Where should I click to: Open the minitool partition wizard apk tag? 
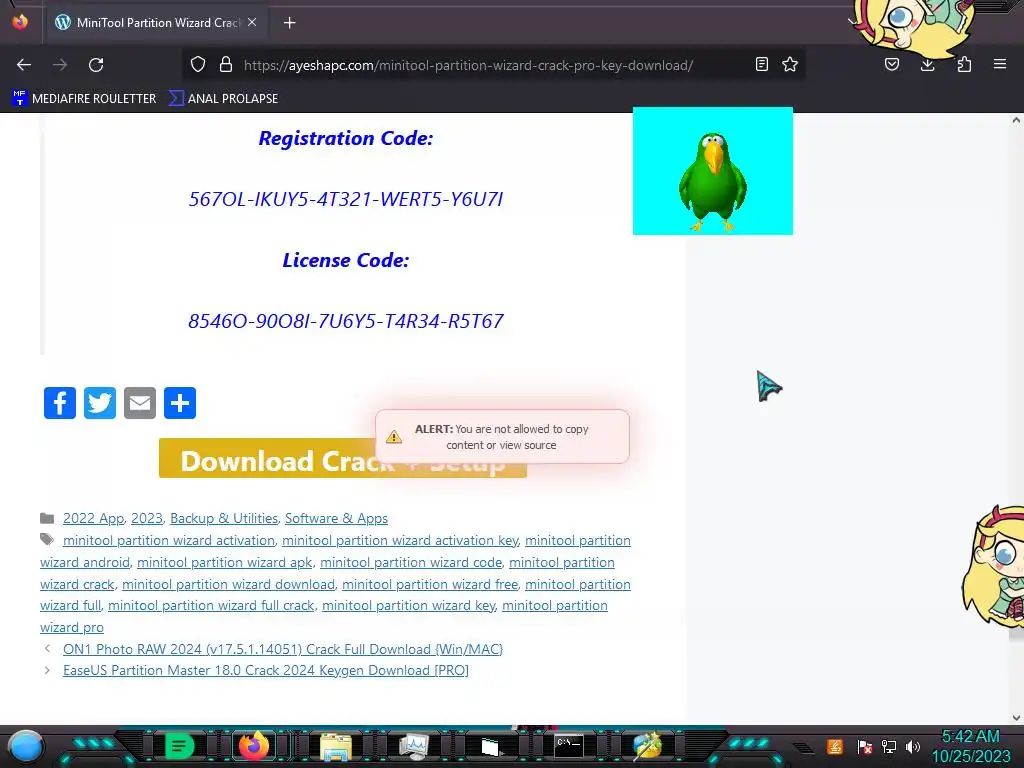pyautogui.click(x=225, y=562)
